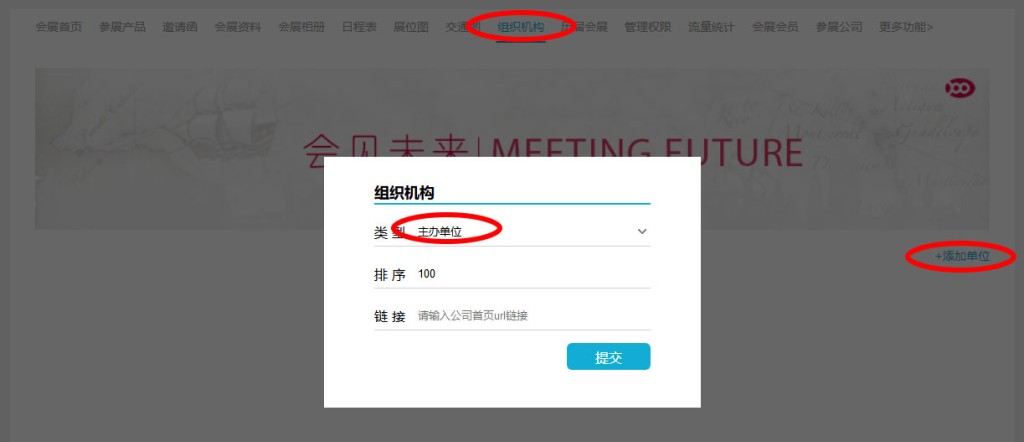Screen dimensions: 1024x442
Task: Open the 会展首页 tab
Action: point(59,27)
